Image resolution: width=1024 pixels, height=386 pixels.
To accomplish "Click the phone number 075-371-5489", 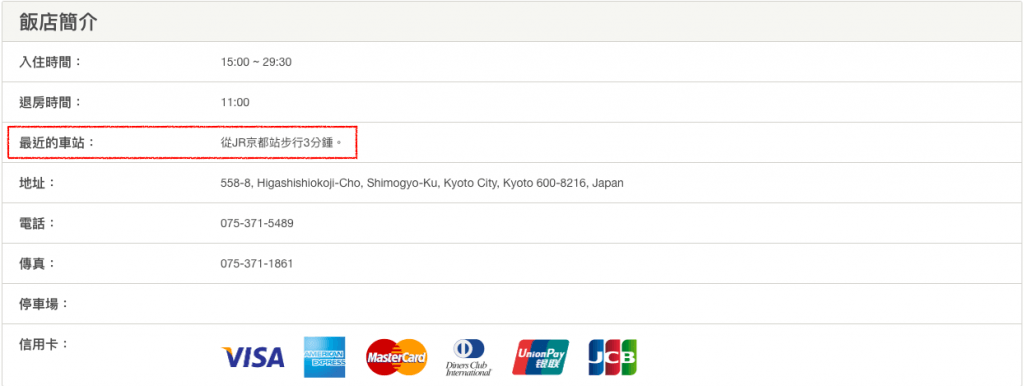I will [x=257, y=223].
